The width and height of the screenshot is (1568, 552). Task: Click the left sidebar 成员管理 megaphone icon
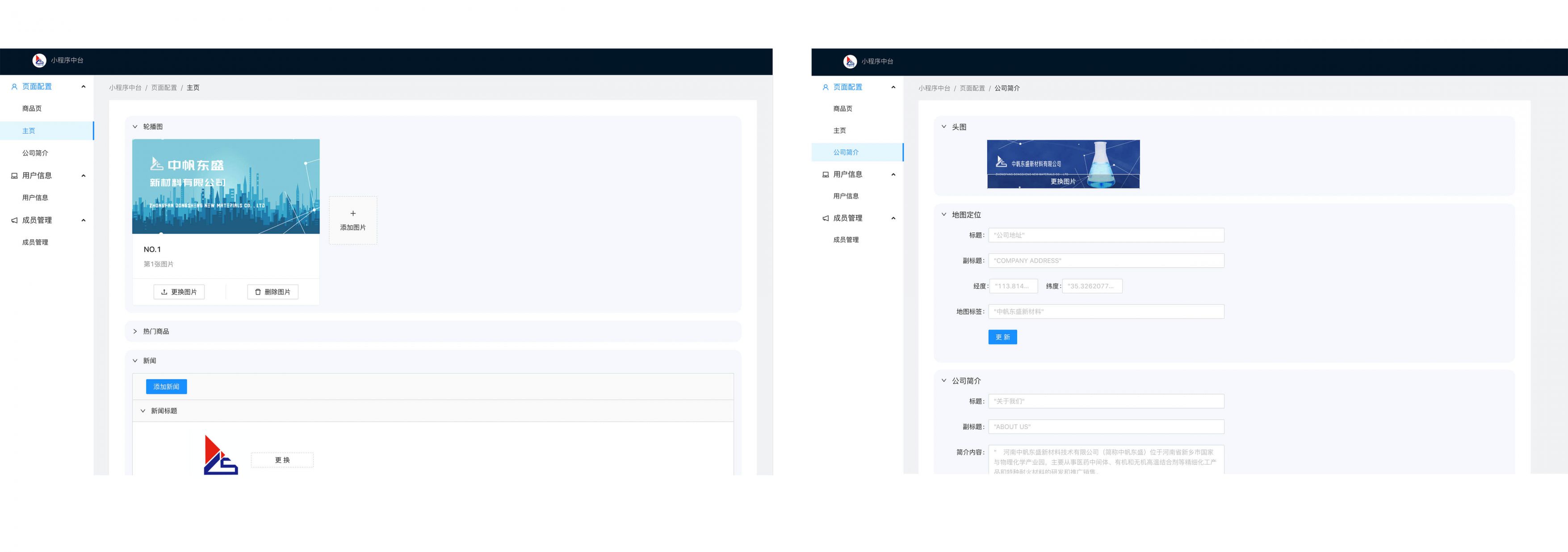[x=14, y=220]
